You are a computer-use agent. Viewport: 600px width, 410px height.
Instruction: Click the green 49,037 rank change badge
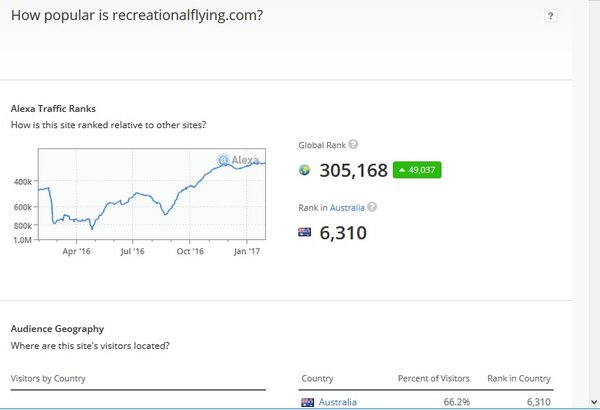coord(416,170)
